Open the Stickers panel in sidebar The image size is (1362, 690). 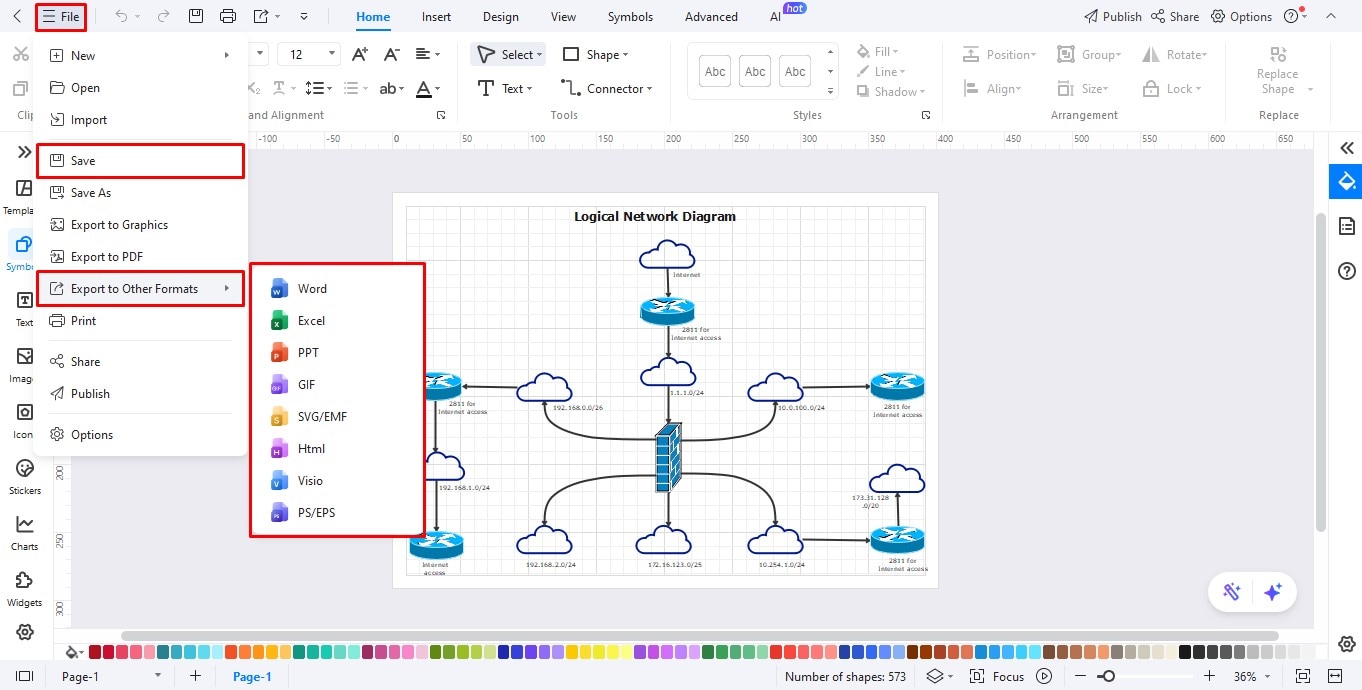pos(25,477)
